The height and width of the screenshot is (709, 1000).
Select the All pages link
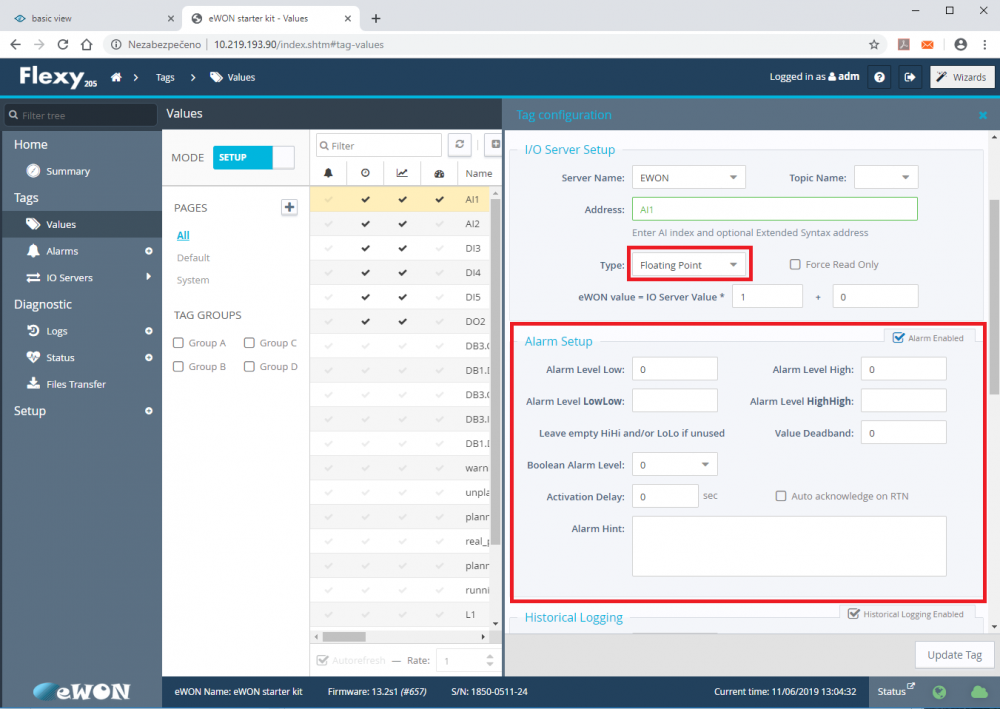pos(183,235)
